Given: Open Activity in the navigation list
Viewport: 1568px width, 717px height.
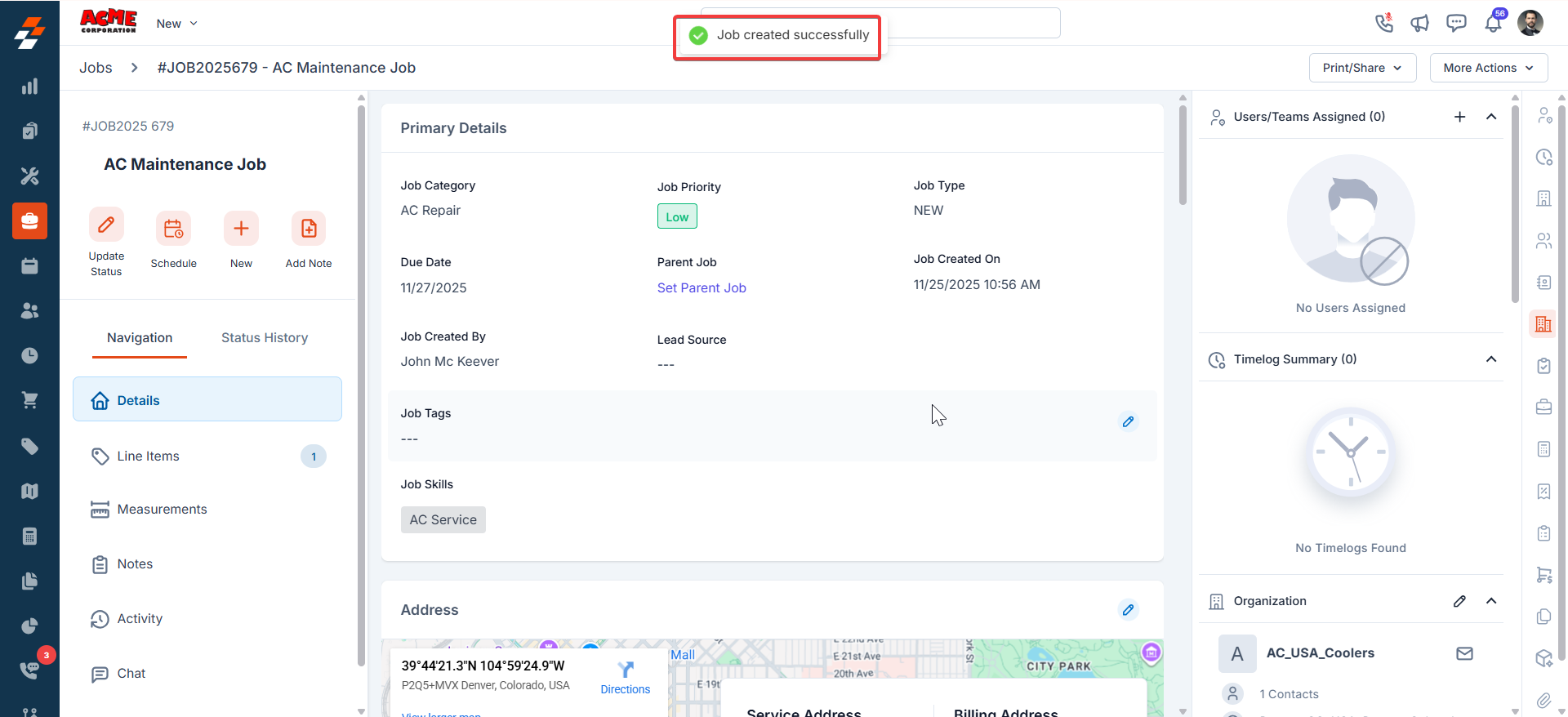Looking at the screenshot, I should click(207, 619).
